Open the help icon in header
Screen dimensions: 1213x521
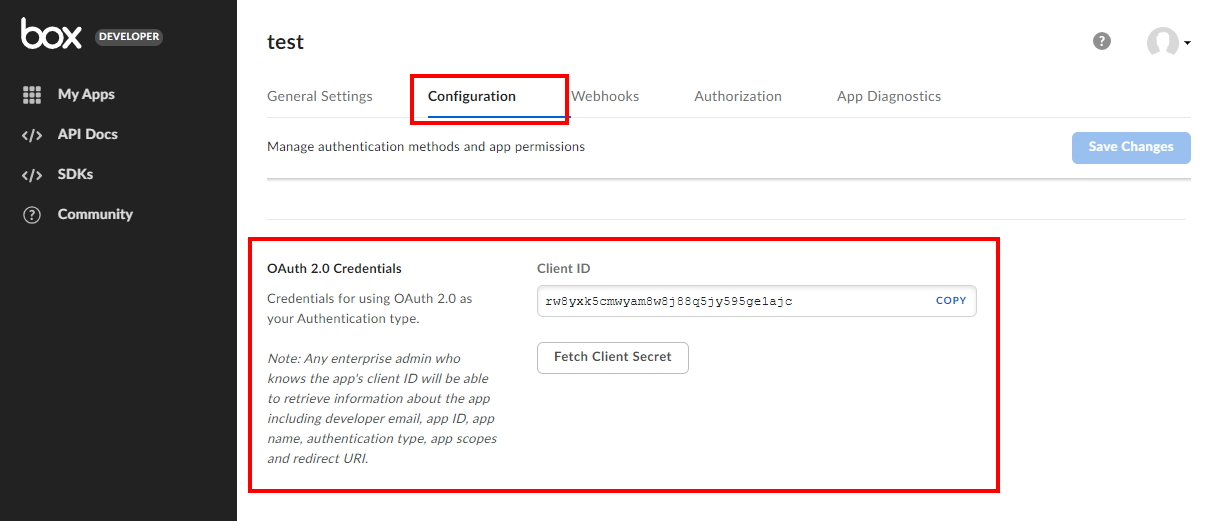[1102, 41]
